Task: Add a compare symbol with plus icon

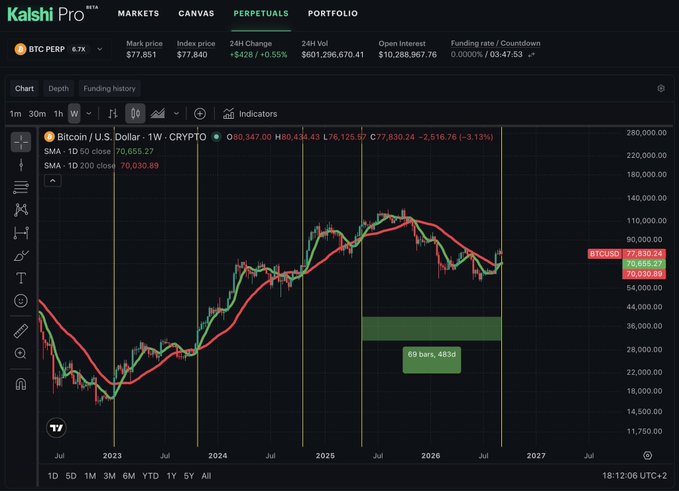Action: click(200, 114)
